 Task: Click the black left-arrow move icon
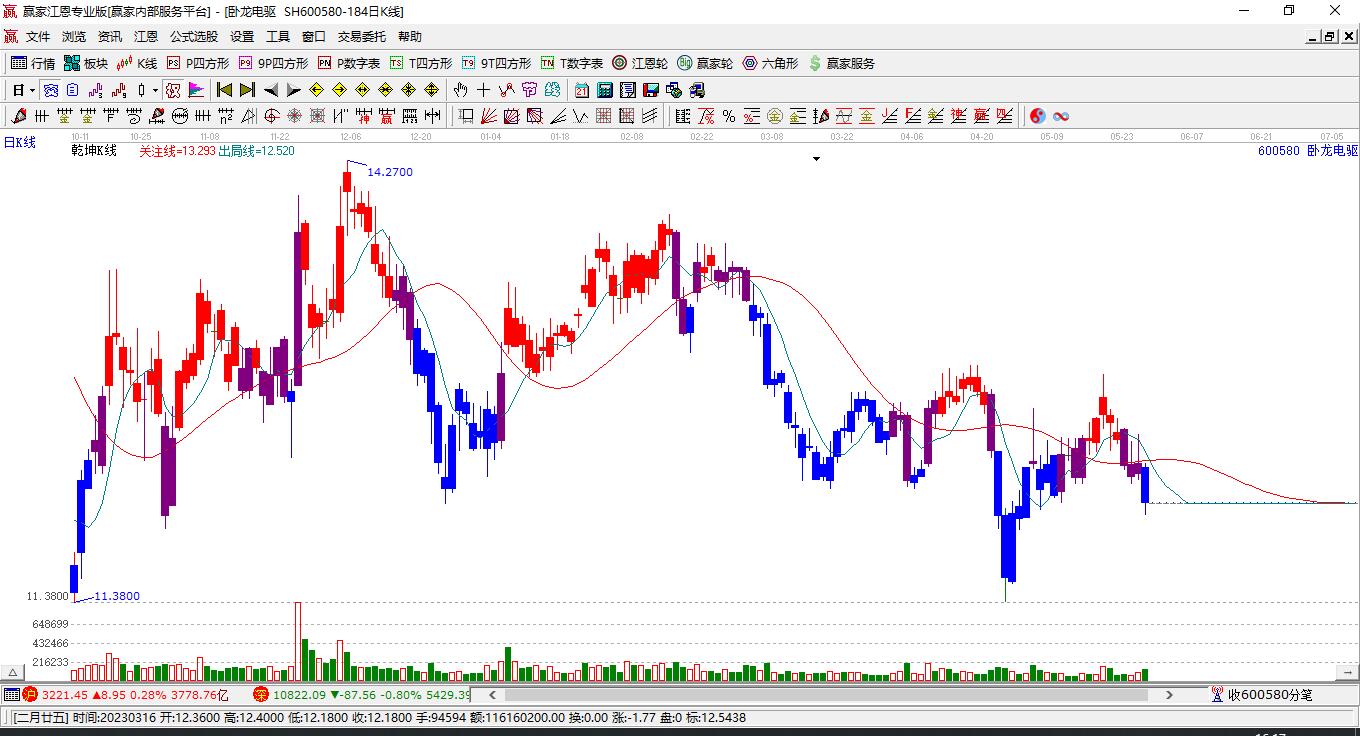coord(271,90)
